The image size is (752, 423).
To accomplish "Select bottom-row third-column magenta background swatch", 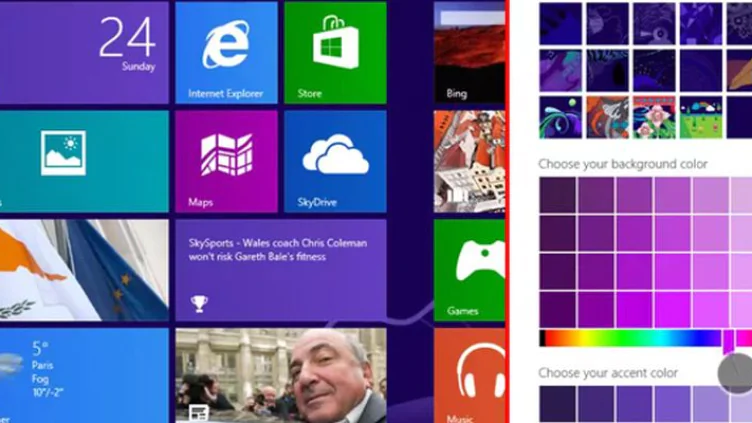I will click(x=634, y=310).
